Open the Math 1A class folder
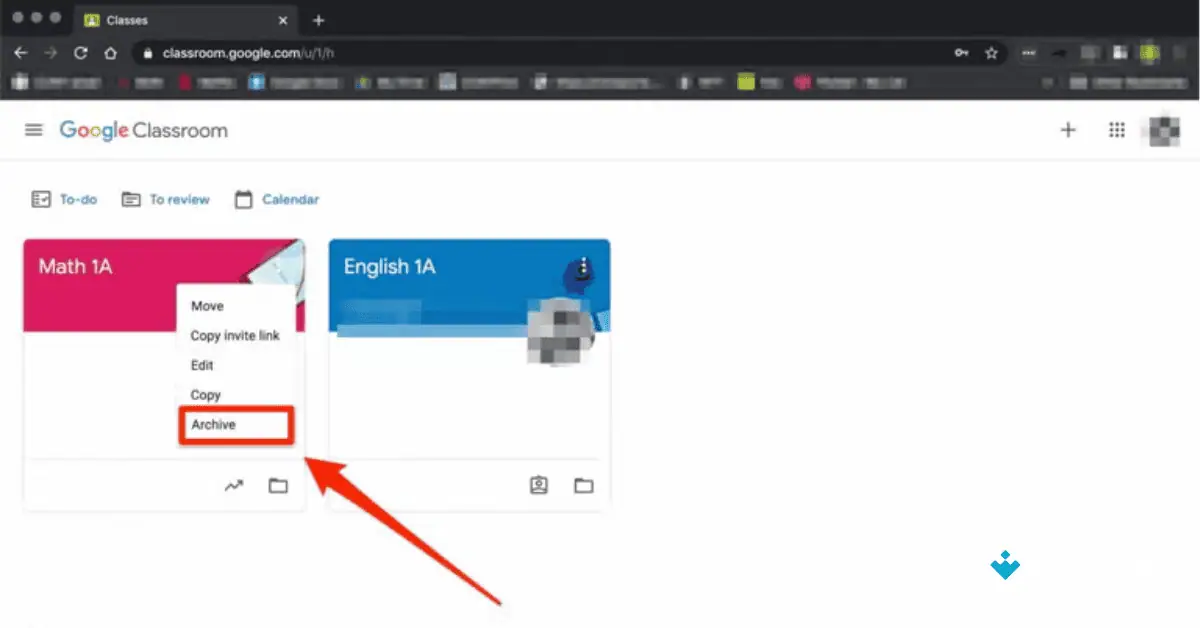The height and width of the screenshot is (628, 1200). pyautogui.click(x=277, y=486)
